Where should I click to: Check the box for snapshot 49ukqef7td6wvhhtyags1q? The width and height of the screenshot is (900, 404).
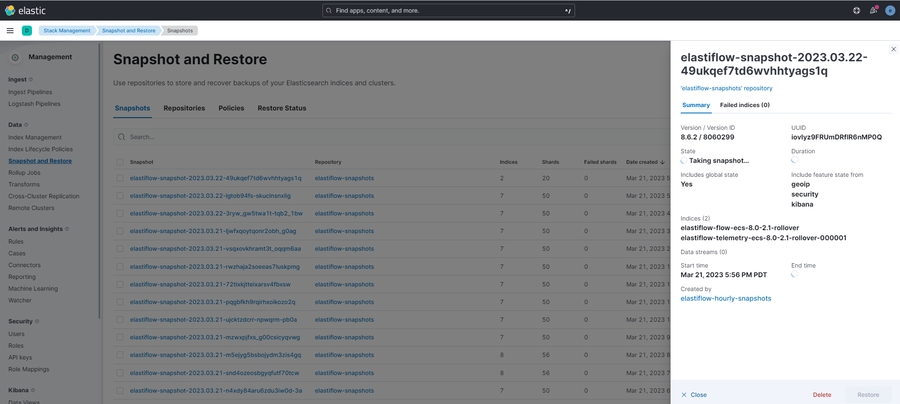pyautogui.click(x=120, y=179)
